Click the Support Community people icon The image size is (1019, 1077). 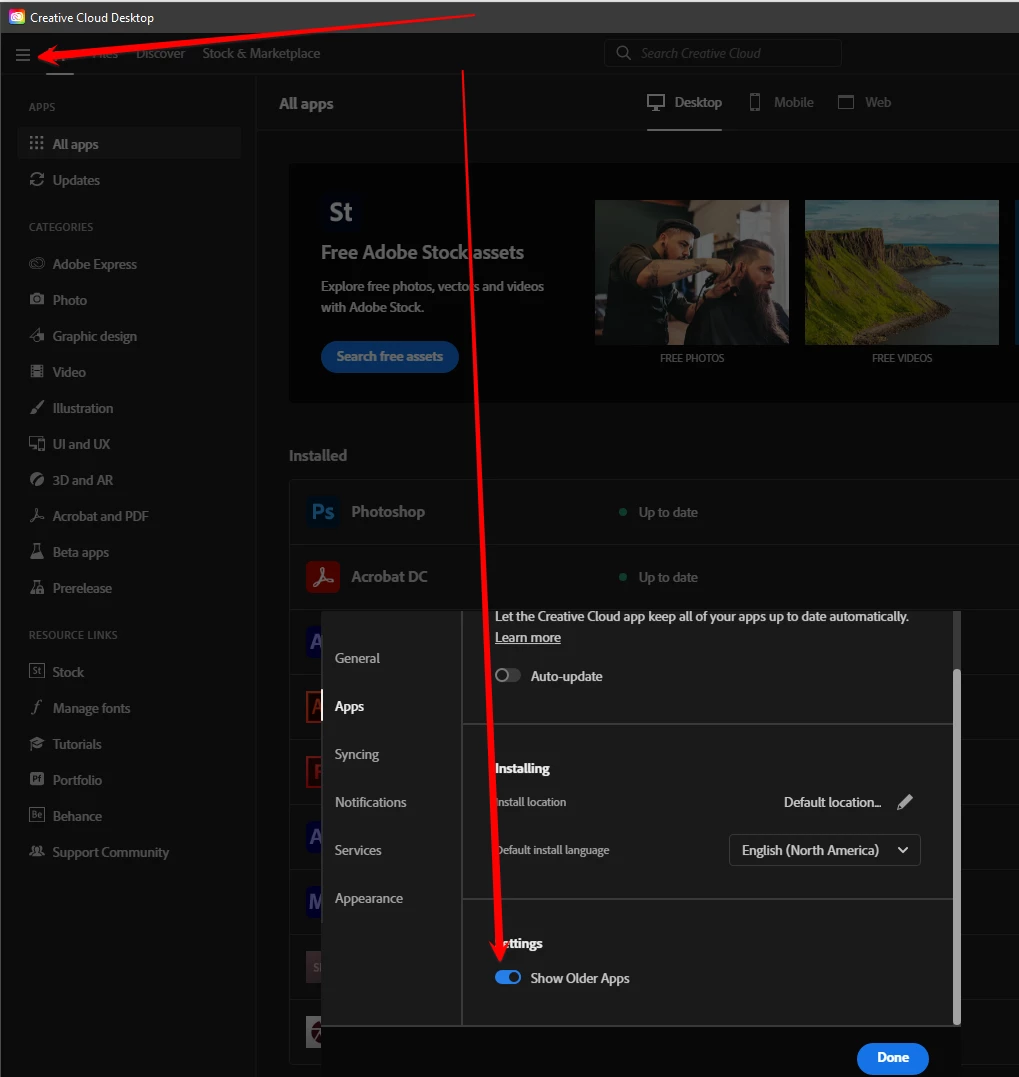[36, 851]
